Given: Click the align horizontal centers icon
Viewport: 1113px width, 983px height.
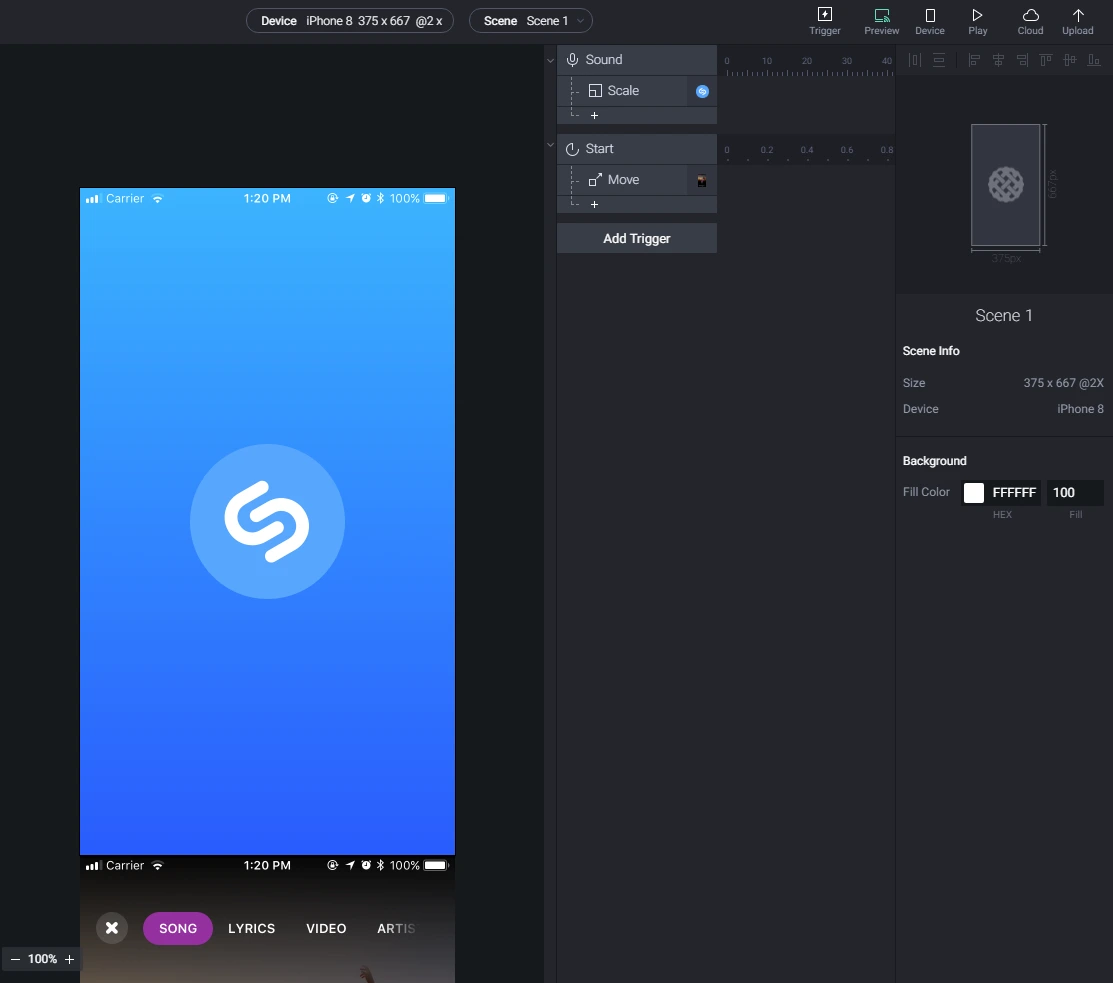Looking at the screenshot, I should [998, 60].
